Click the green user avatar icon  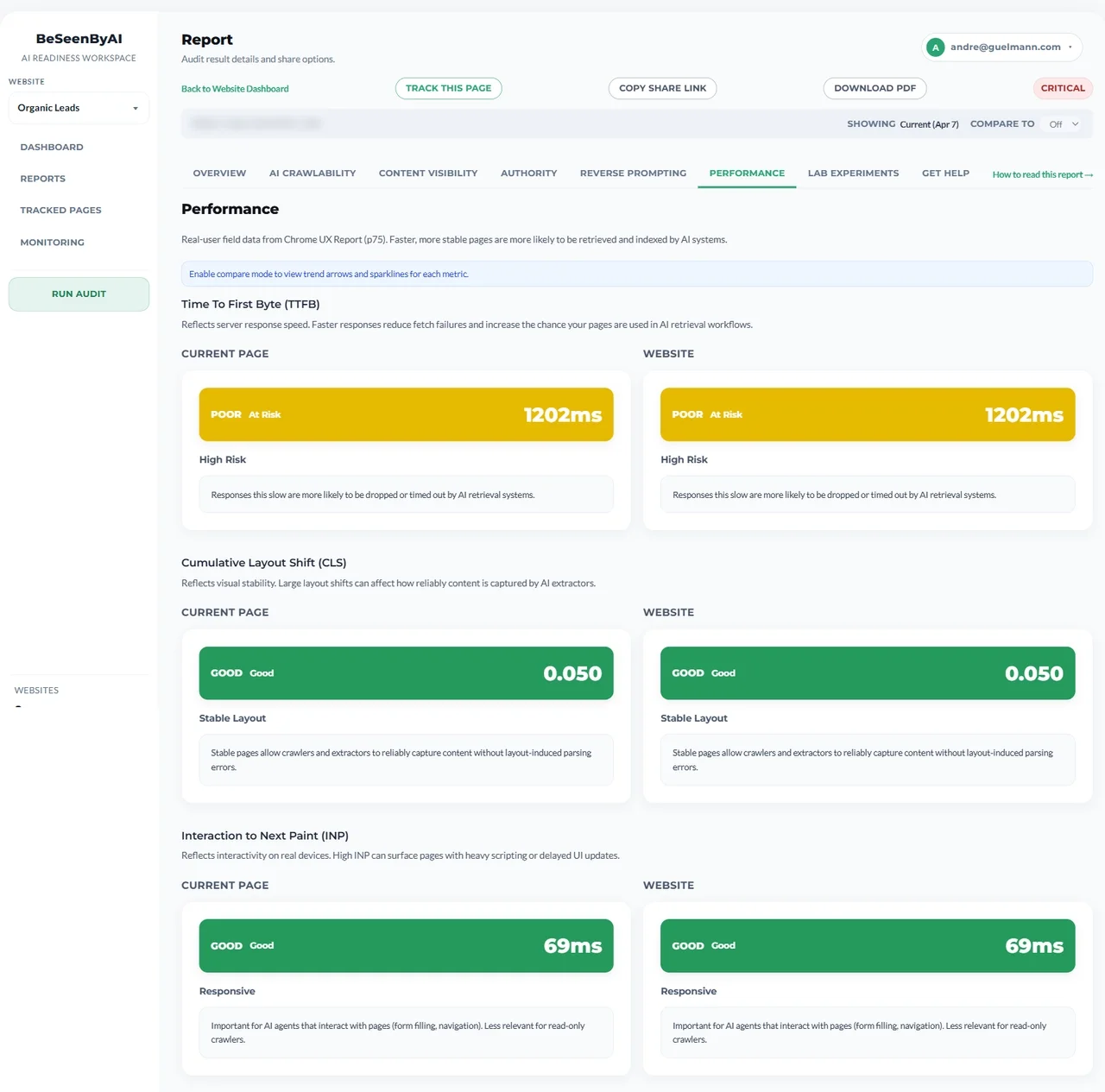click(x=935, y=47)
